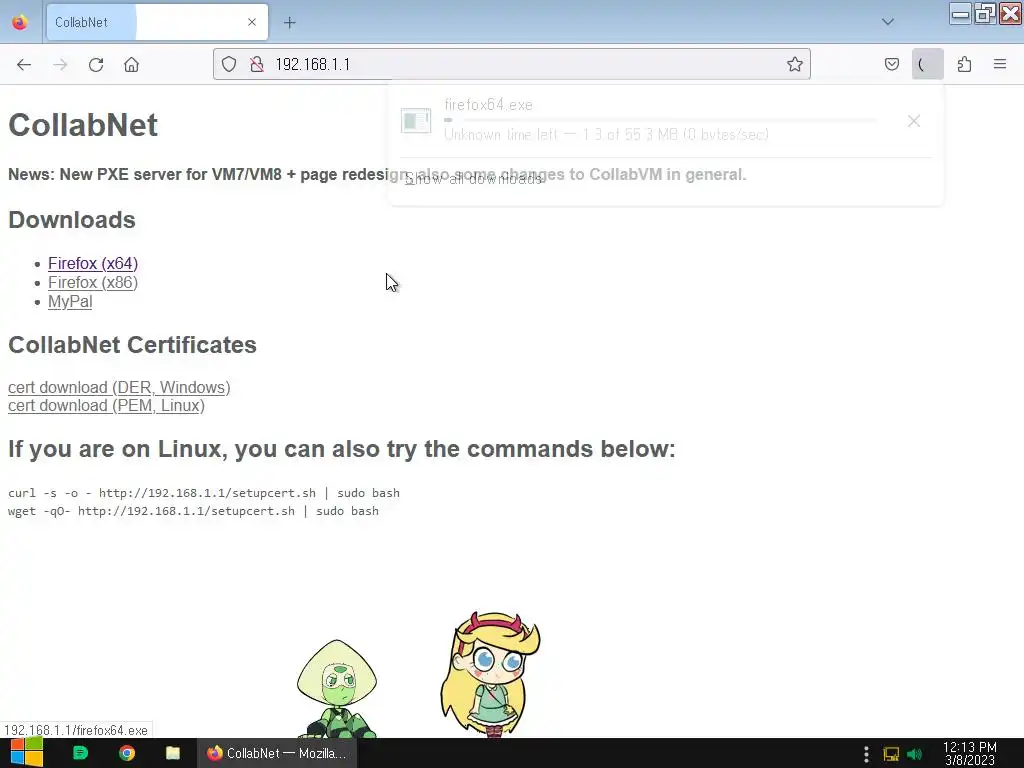
Task: Open the green chat app in taskbar
Action: 80,753
